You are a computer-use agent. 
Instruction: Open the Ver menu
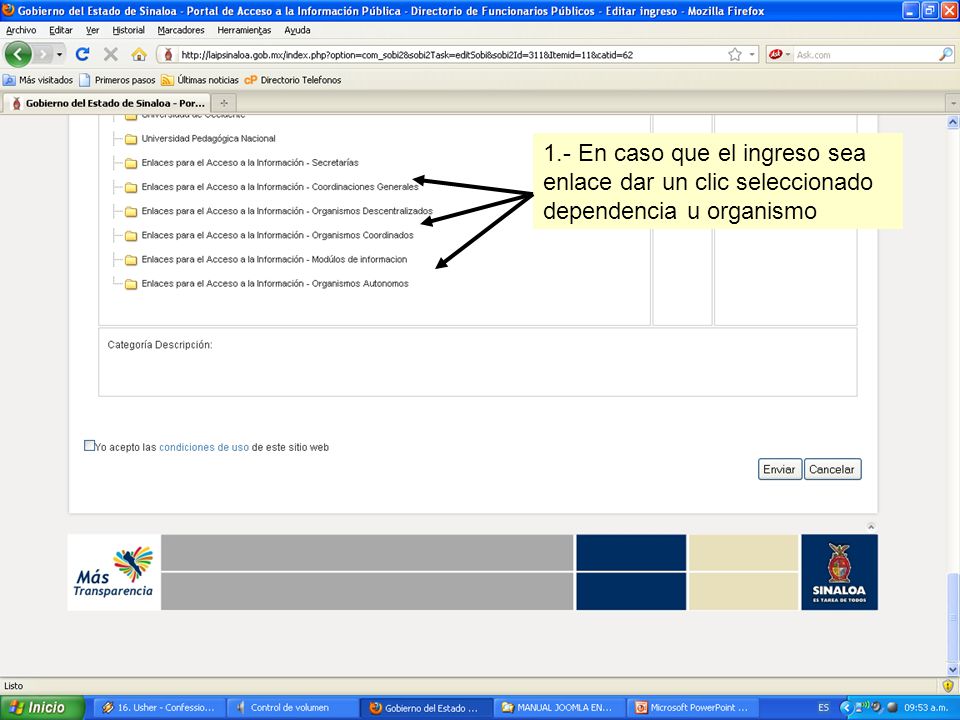pyautogui.click(x=92, y=30)
